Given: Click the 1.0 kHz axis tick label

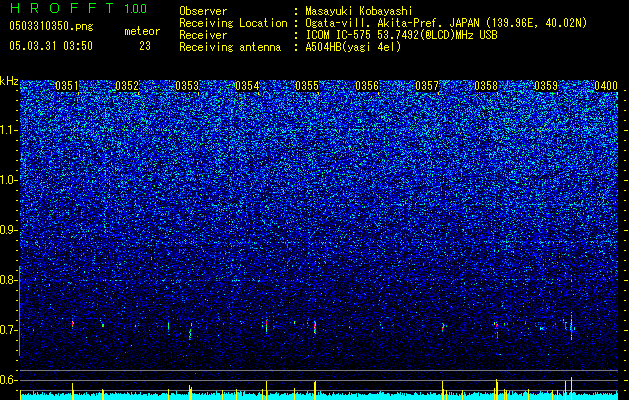Looking at the screenshot, I should pos(8,181).
